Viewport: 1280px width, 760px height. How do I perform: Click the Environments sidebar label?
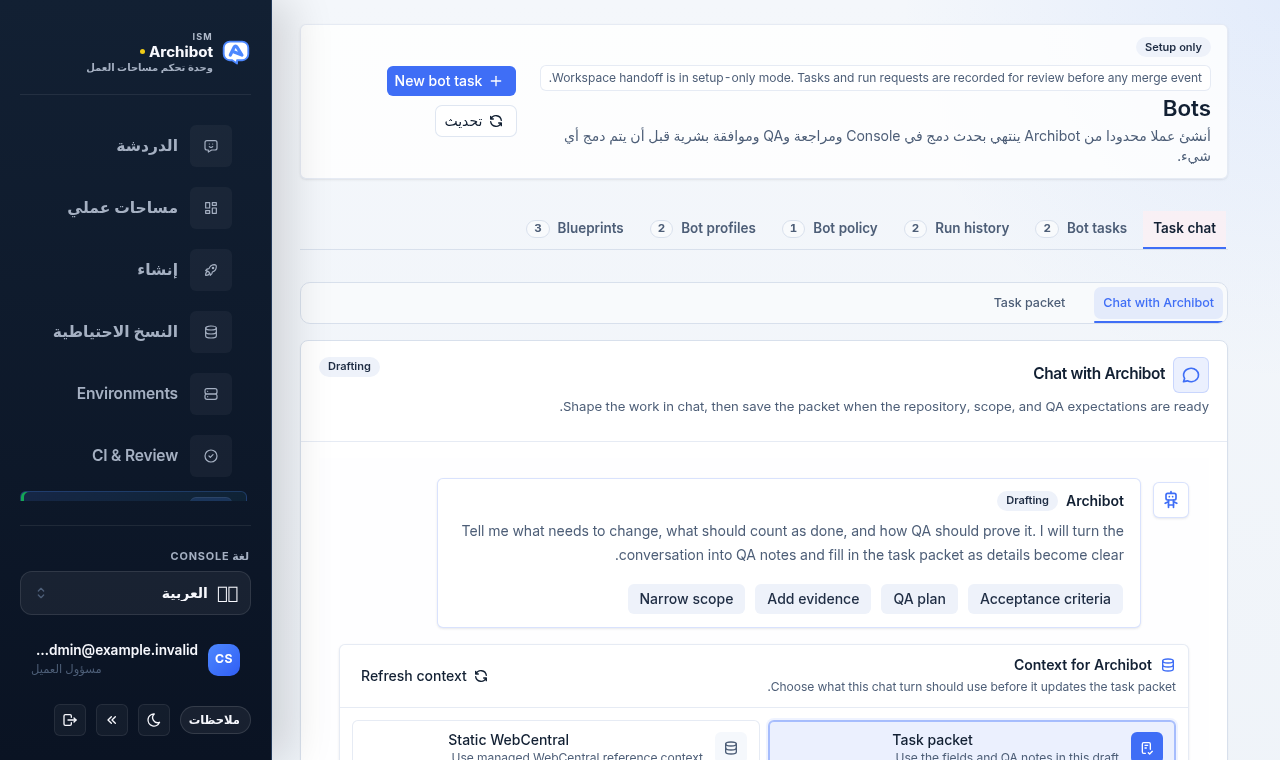(127, 394)
